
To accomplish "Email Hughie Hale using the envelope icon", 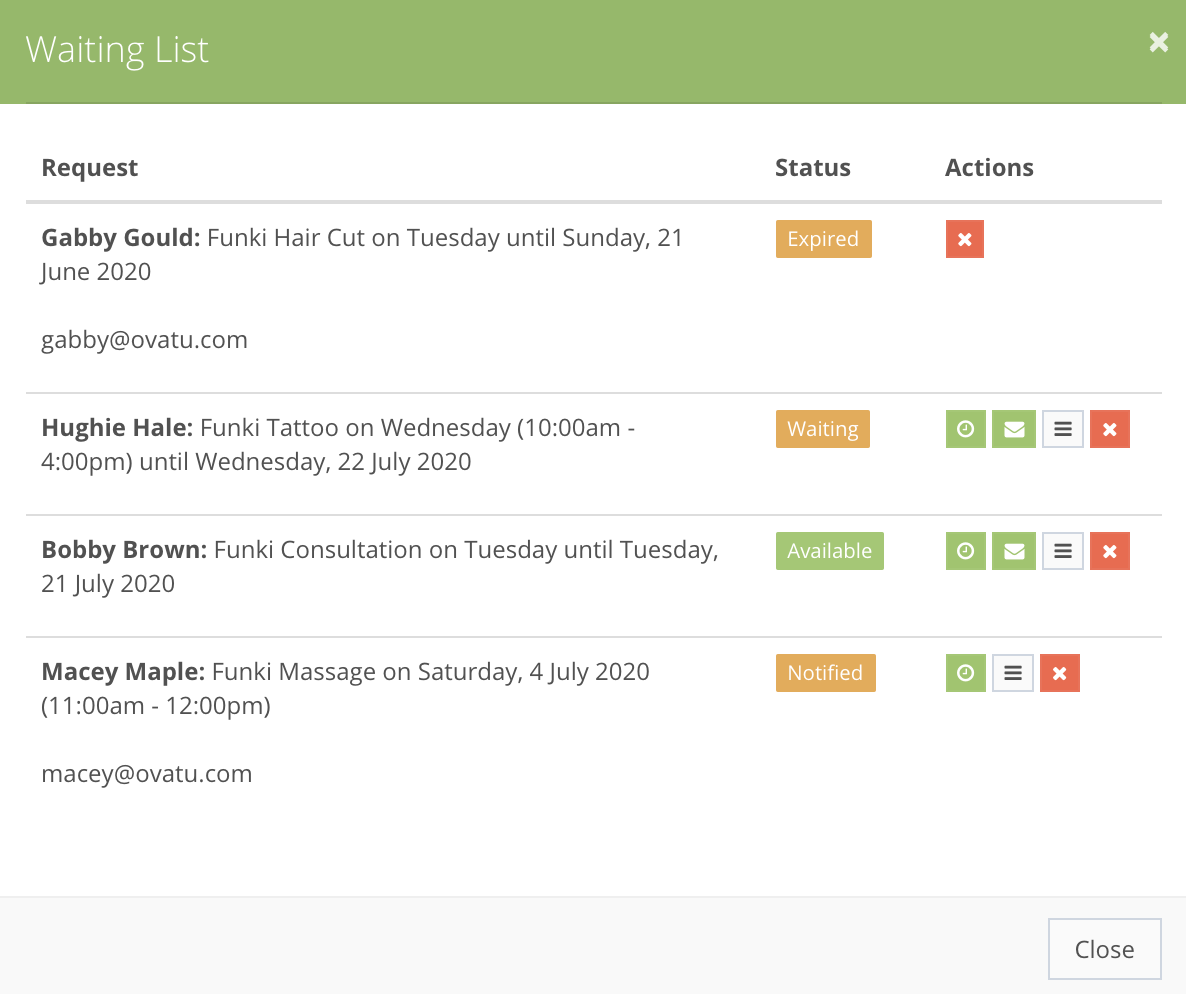I will (x=1013, y=428).
